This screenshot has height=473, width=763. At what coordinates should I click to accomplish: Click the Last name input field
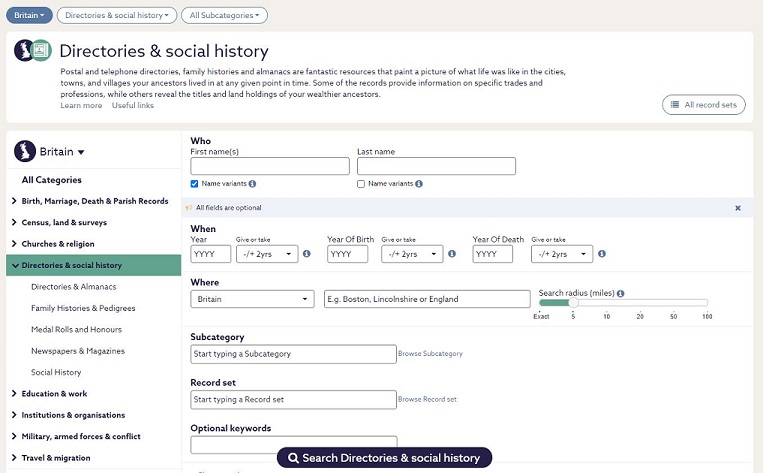click(436, 166)
